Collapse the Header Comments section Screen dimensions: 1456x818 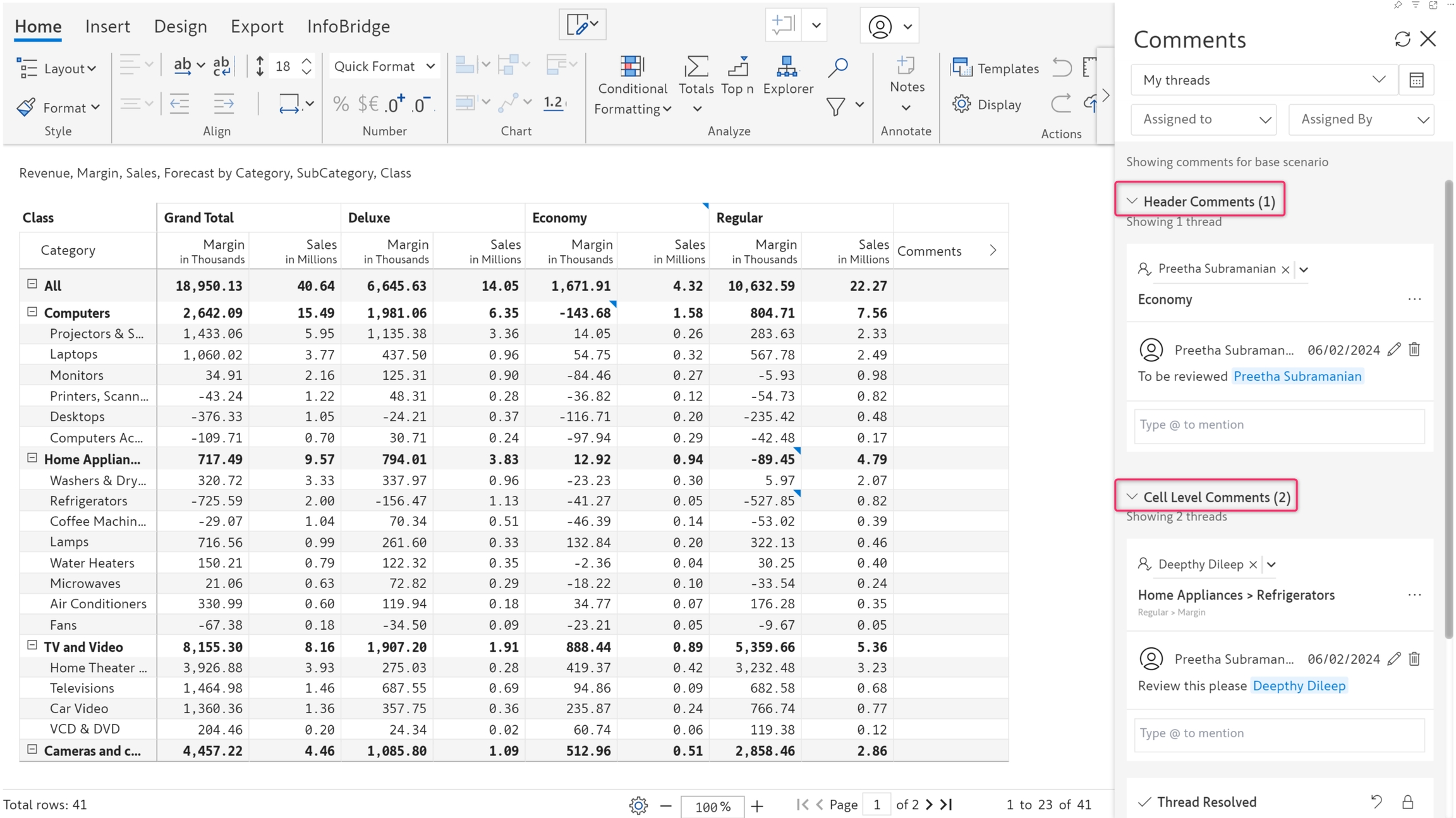[x=1132, y=201]
